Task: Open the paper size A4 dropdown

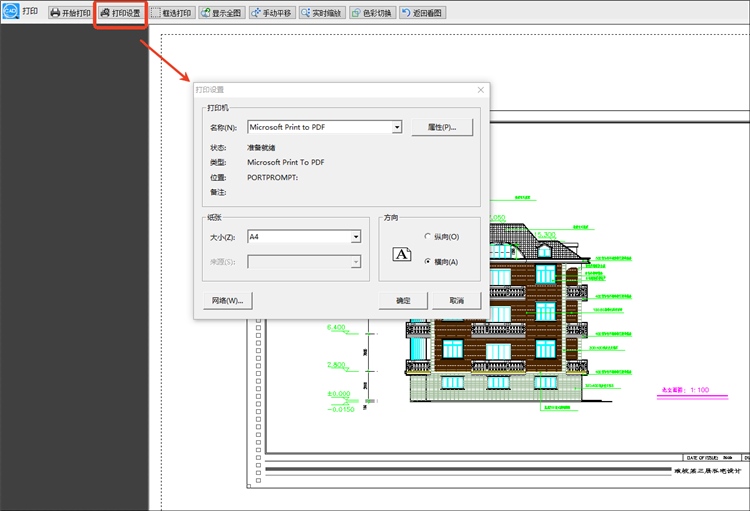Action: 355,237
